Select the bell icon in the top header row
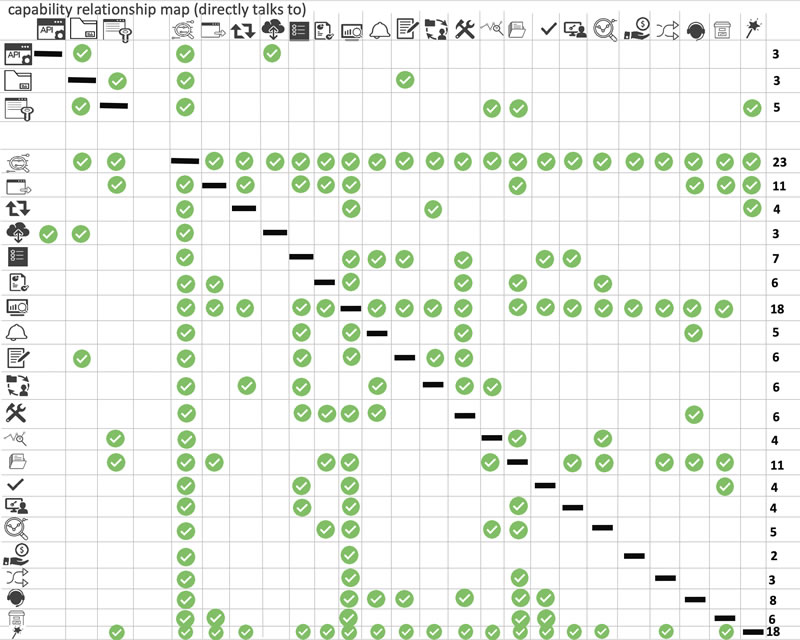 coord(378,29)
